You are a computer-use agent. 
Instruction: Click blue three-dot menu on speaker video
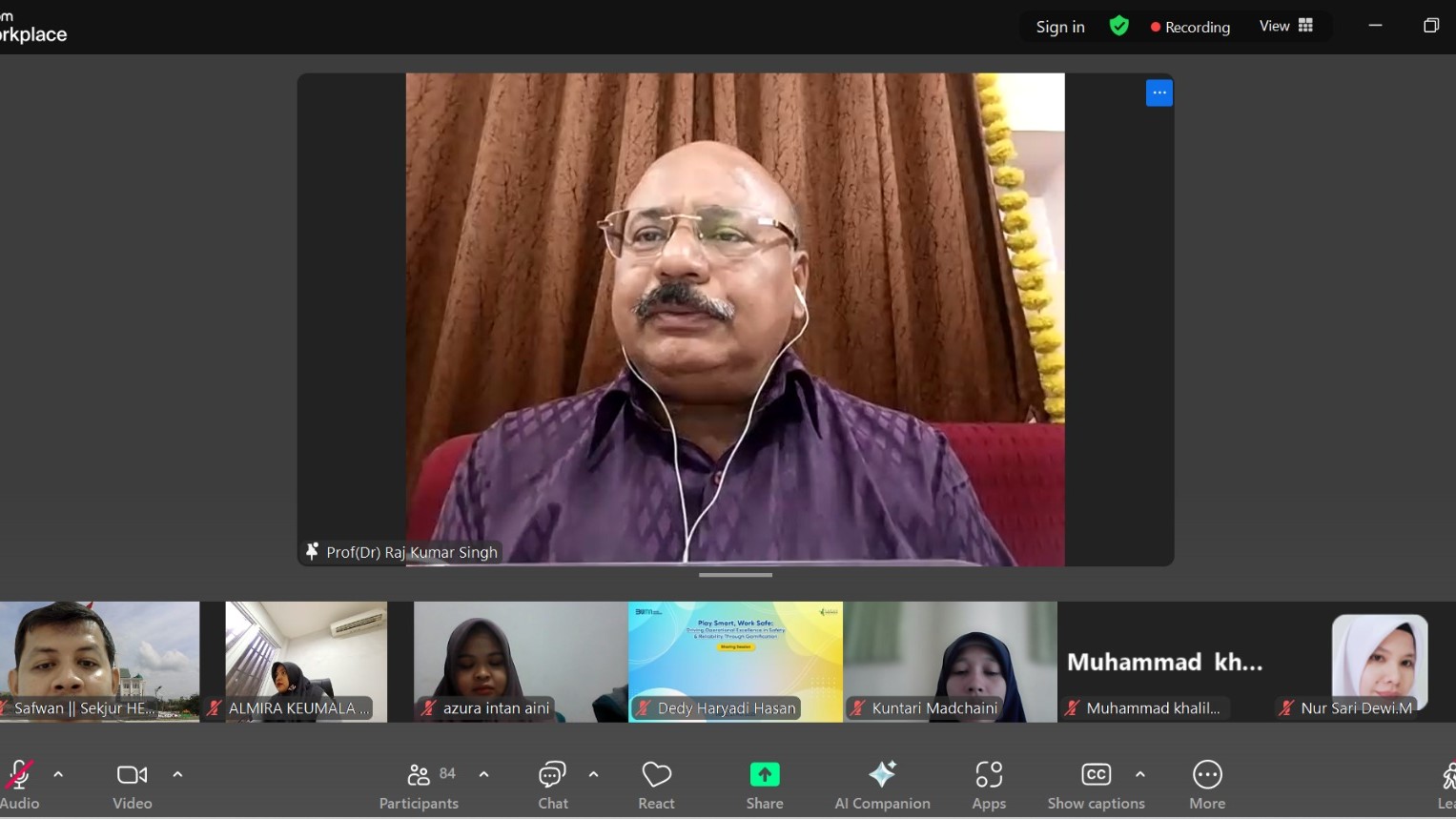pyautogui.click(x=1159, y=92)
